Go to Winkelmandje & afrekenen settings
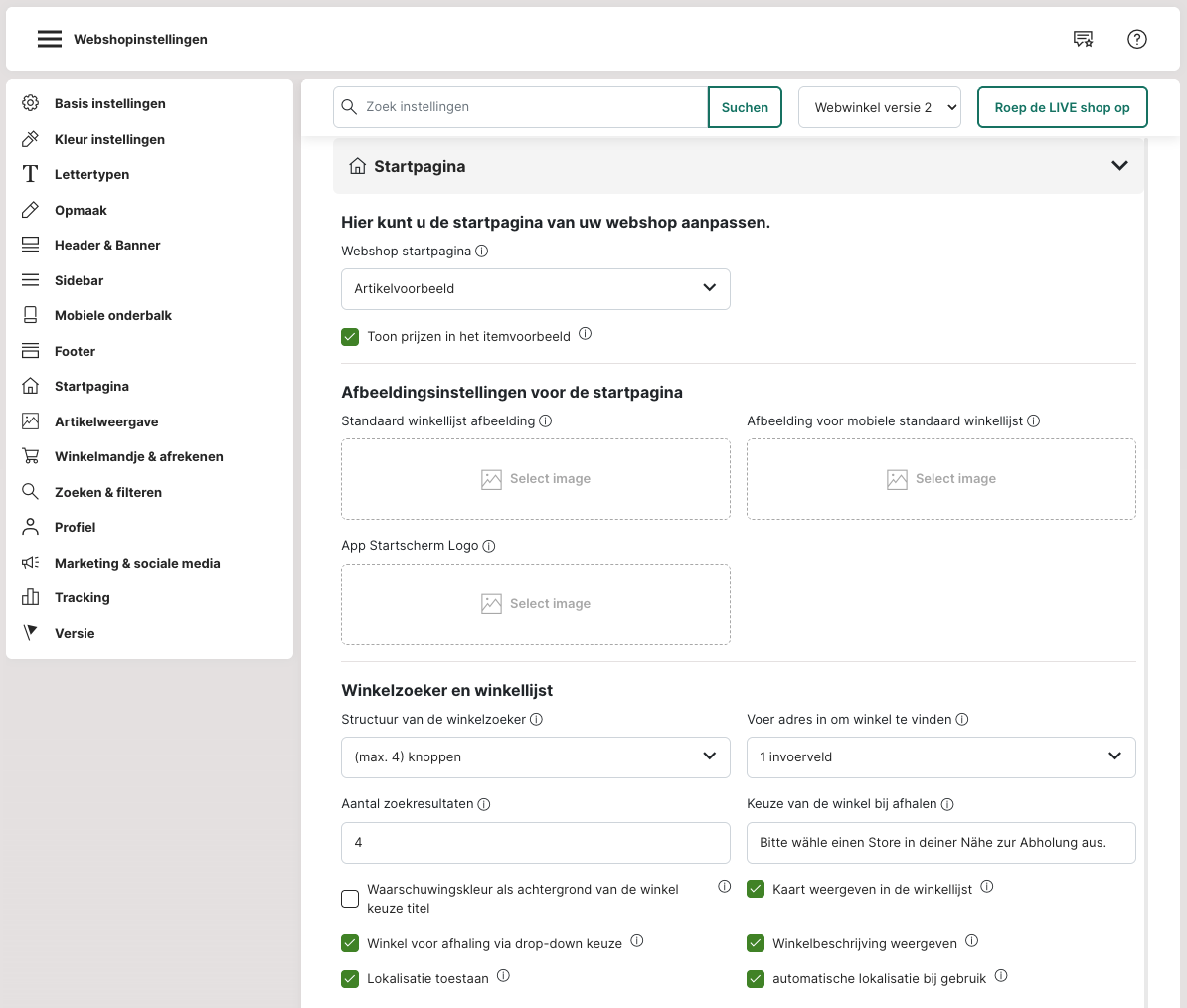This screenshot has height=1008, width=1187. click(138, 456)
